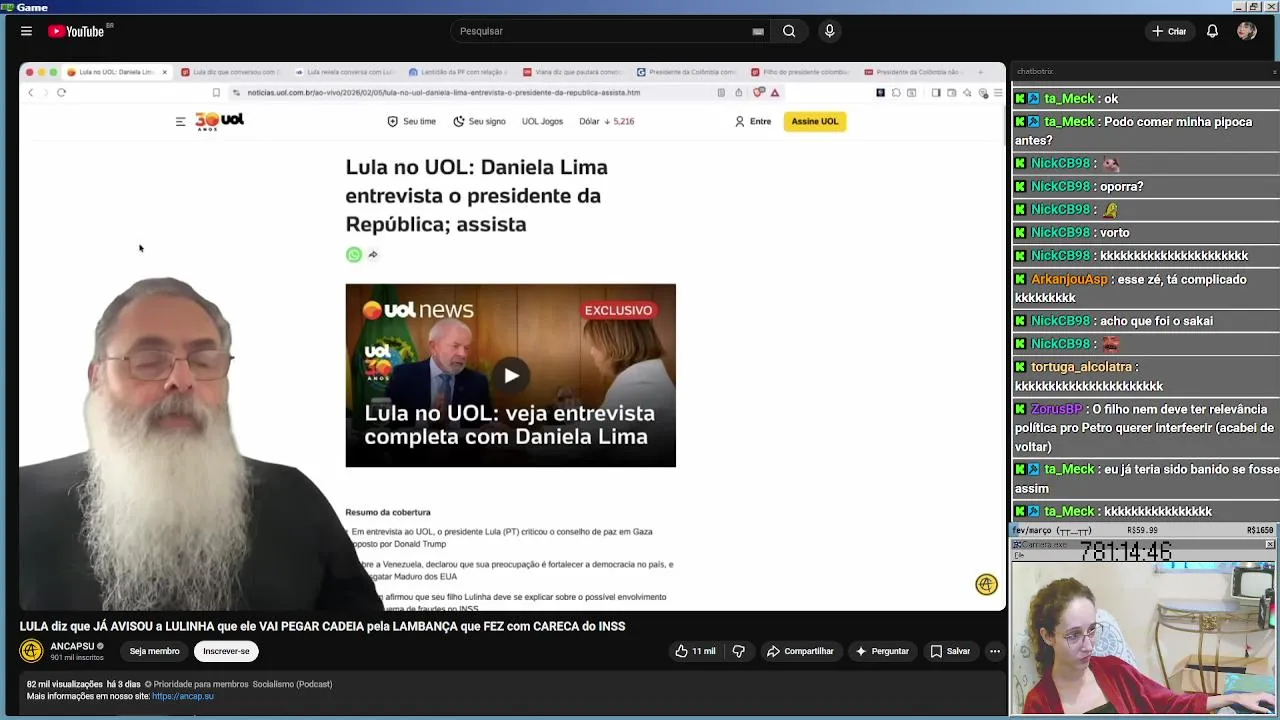Click the UOL 30 anos logo in video
Image resolution: width=1280 pixels, height=720 pixels.
pyautogui.click(x=220, y=121)
